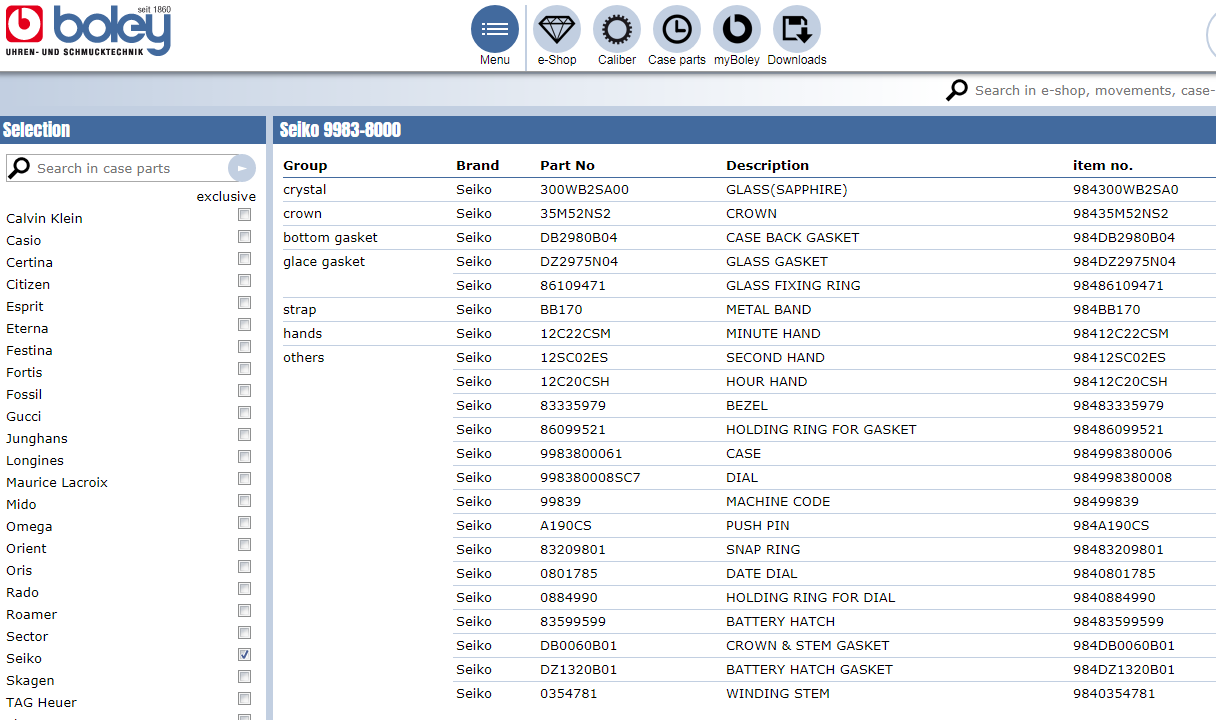Open item no. 984300WB2SA0 link
Viewport: 1216px width, 720px height.
point(1125,190)
